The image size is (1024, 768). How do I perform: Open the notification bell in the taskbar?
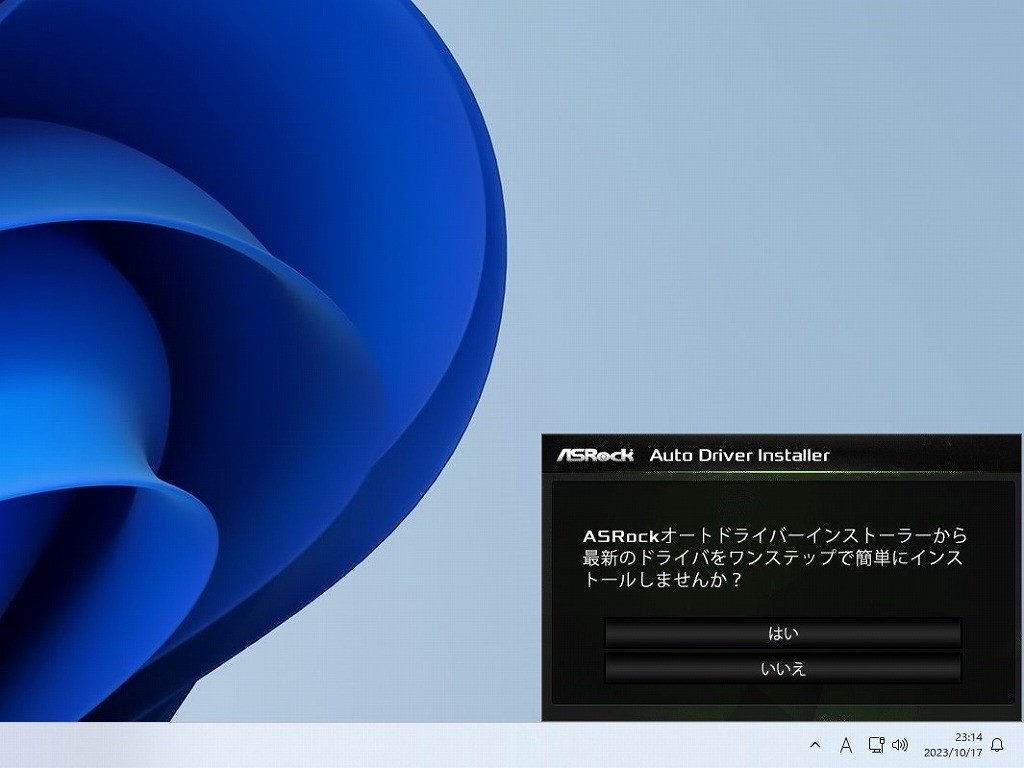pyautogui.click(x=996, y=745)
